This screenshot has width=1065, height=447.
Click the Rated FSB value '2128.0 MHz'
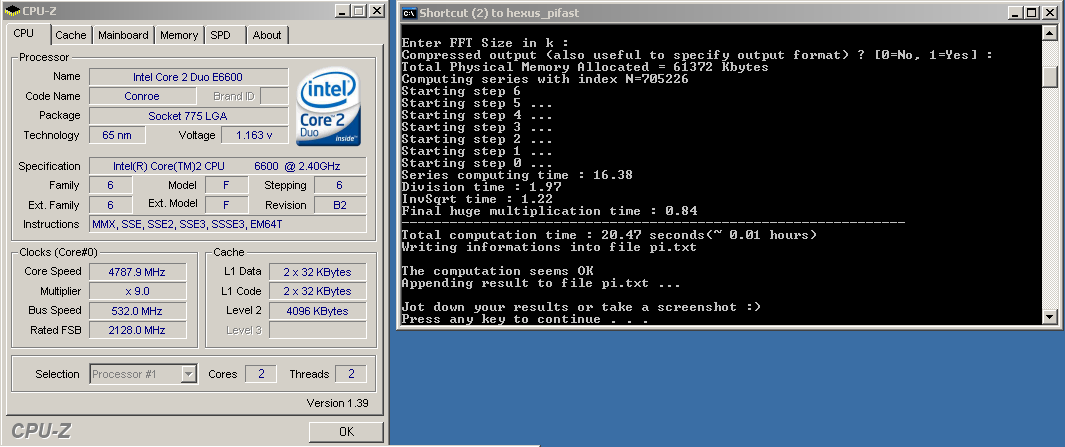point(137,330)
